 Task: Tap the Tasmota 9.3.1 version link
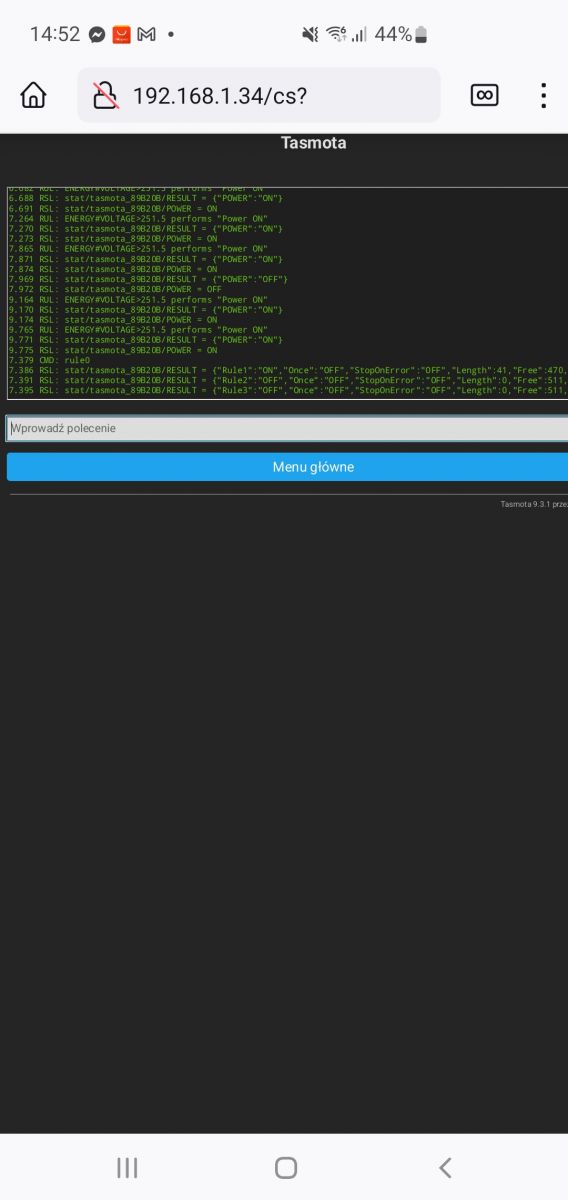coord(534,504)
